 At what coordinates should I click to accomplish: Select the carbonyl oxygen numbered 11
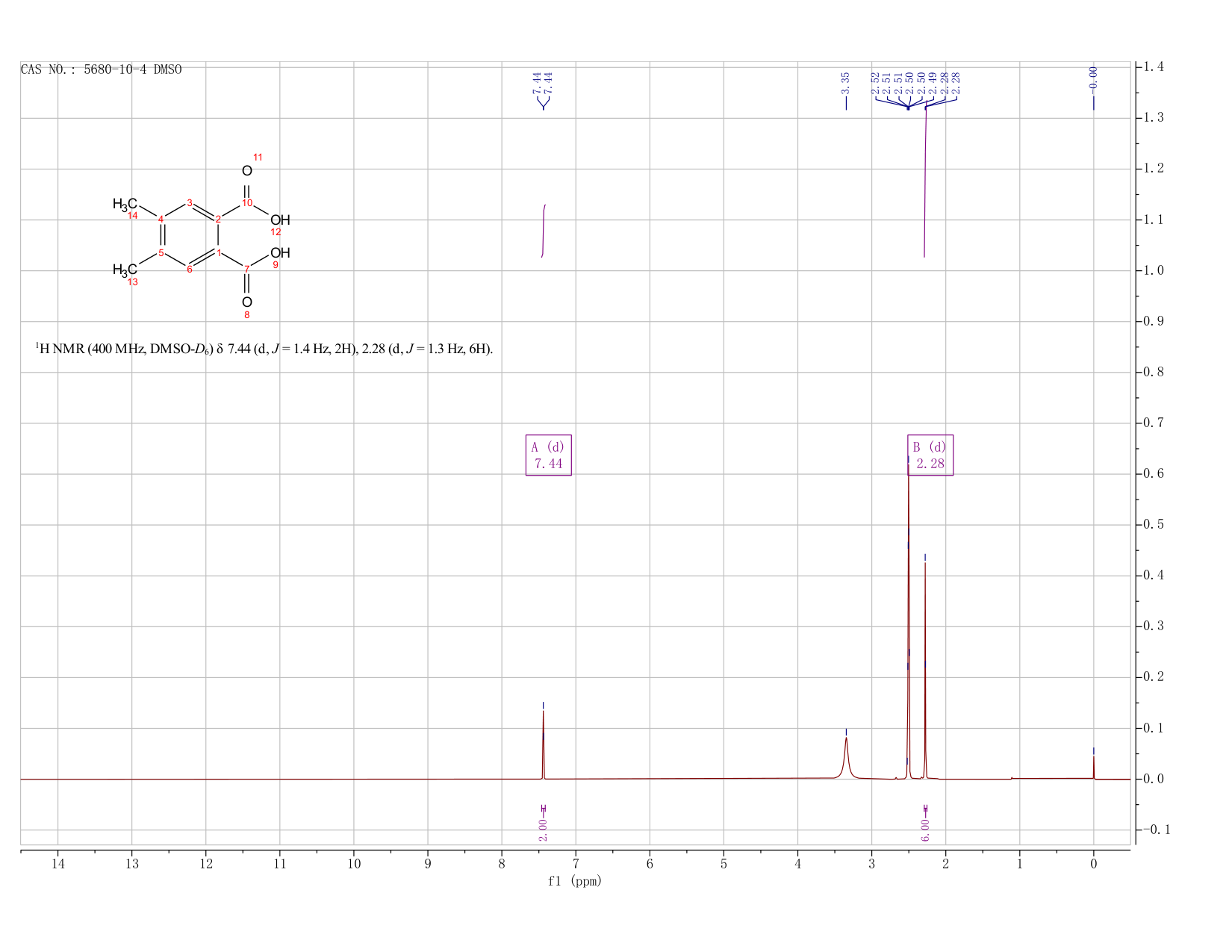coord(247,171)
